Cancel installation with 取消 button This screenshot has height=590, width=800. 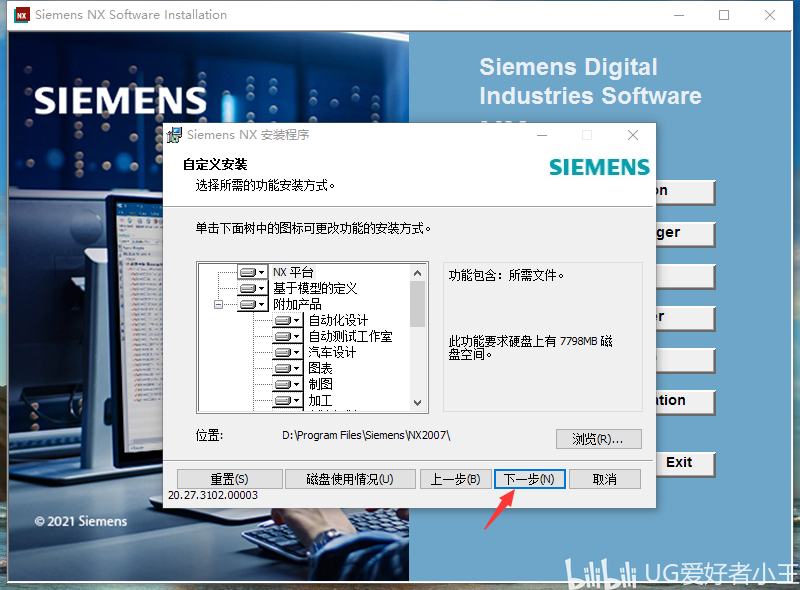coord(605,479)
